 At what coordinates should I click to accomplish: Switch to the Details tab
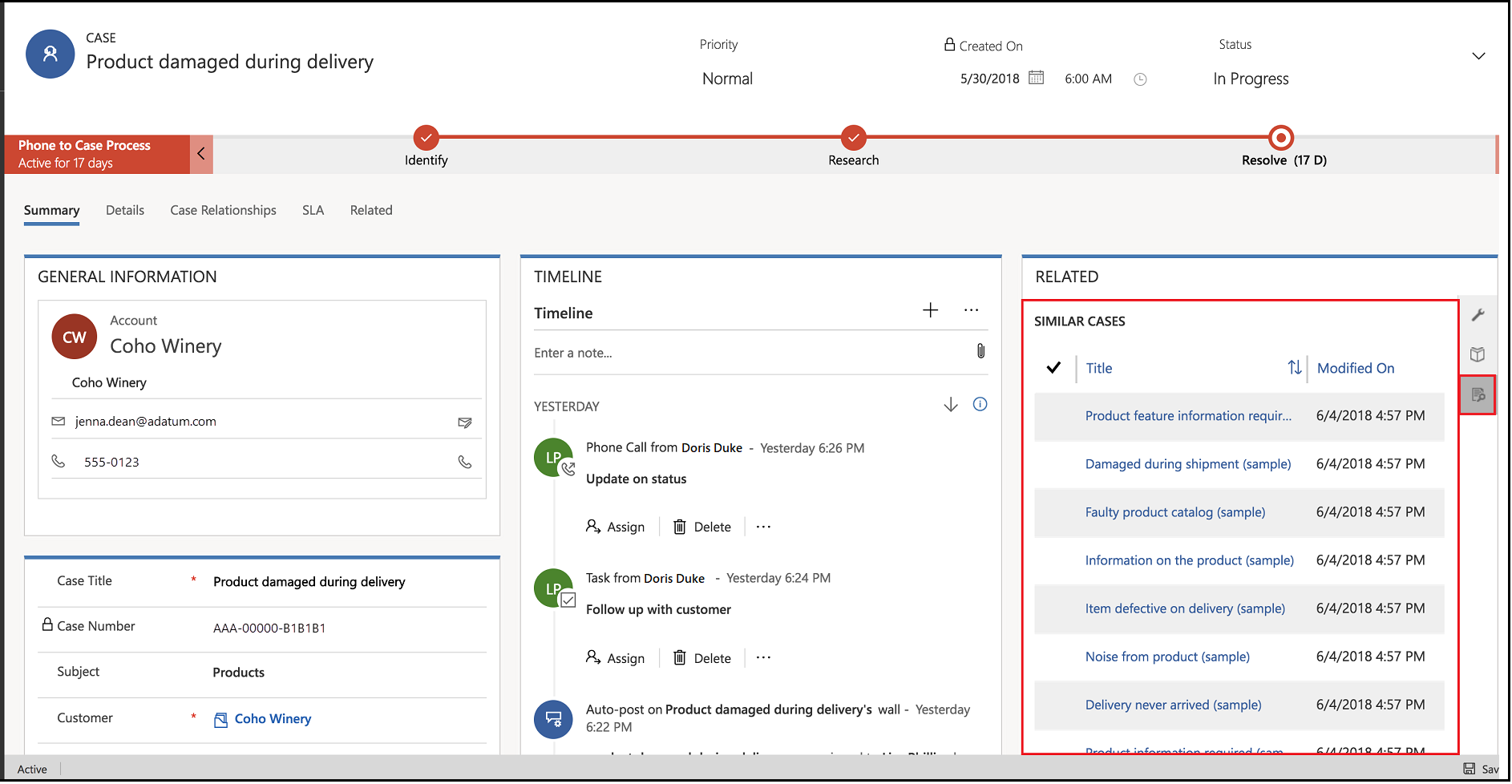click(125, 210)
